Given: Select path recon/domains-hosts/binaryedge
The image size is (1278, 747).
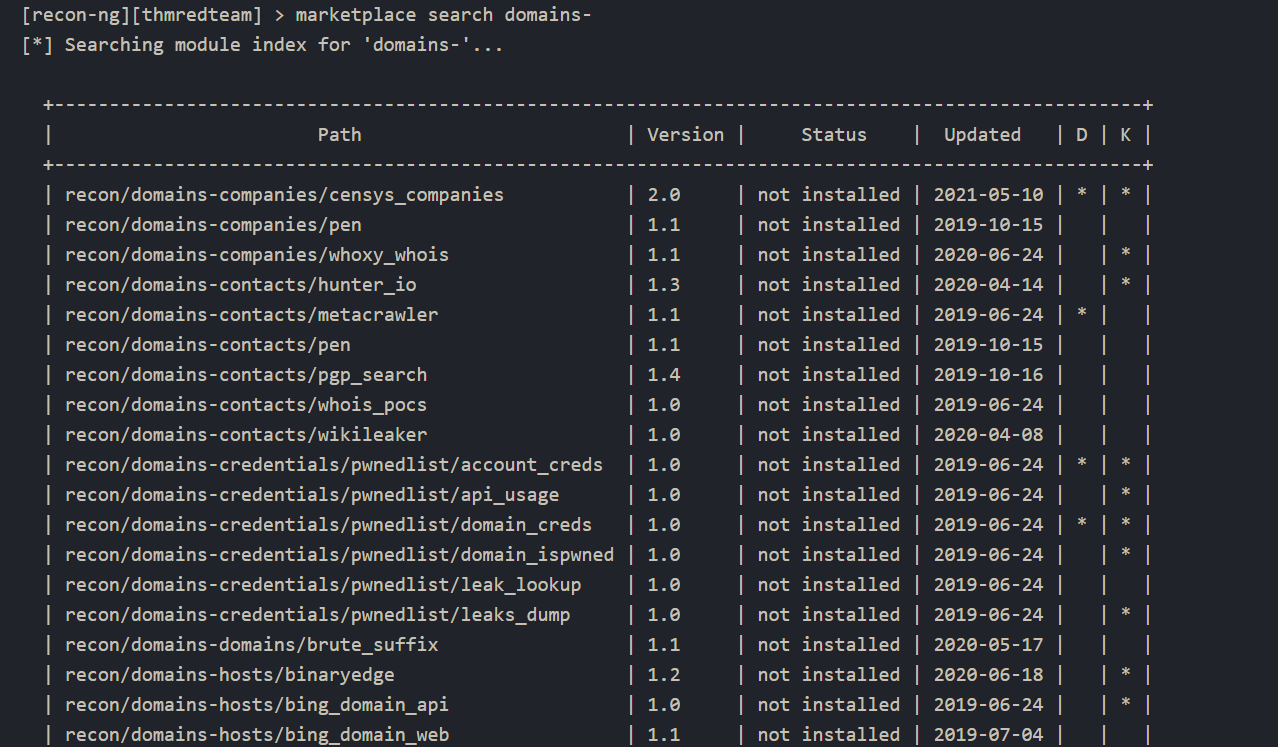Looking at the screenshot, I should click(229, 675).
